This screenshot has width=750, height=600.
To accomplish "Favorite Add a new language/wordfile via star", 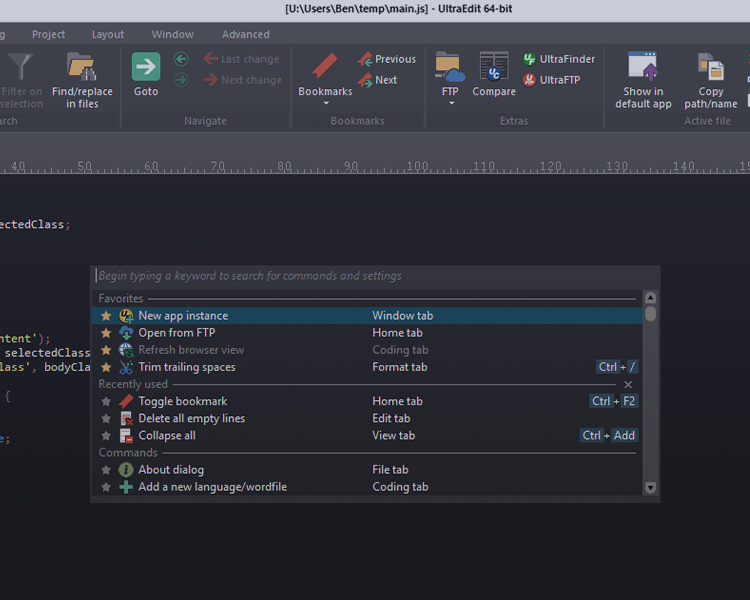I will 106,487.
